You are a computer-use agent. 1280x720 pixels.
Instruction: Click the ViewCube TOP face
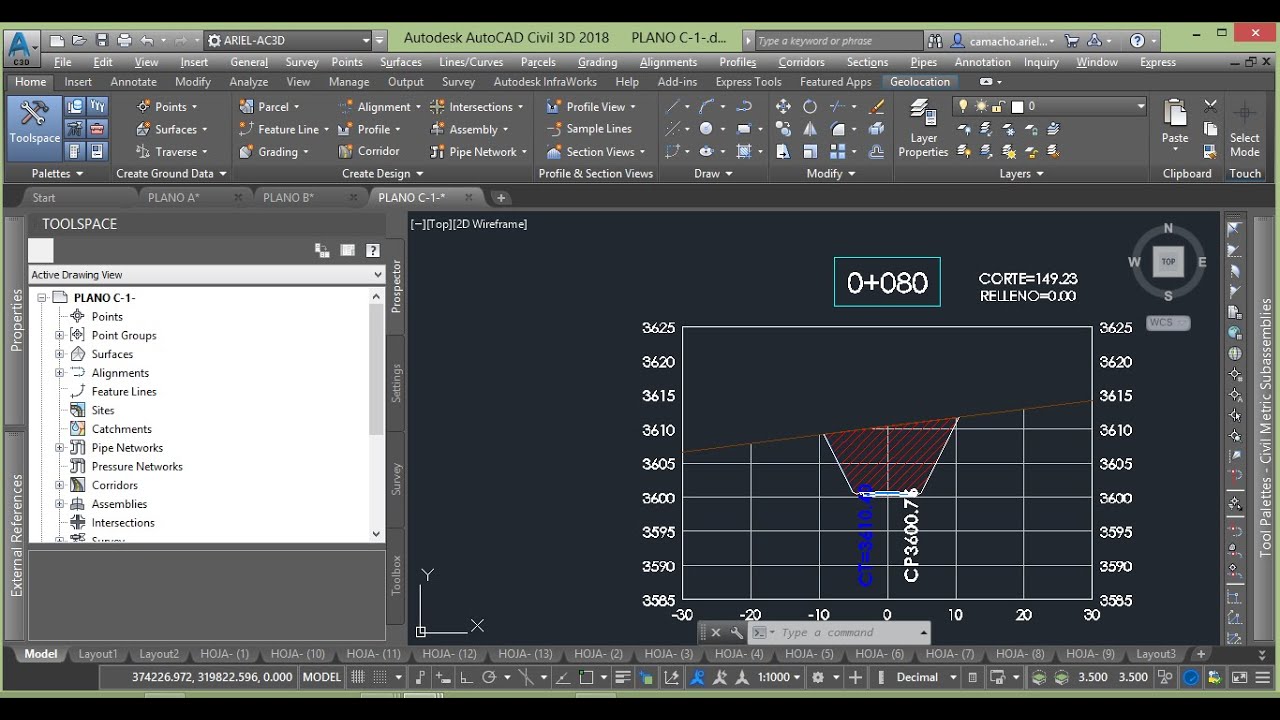(1168, 262)
